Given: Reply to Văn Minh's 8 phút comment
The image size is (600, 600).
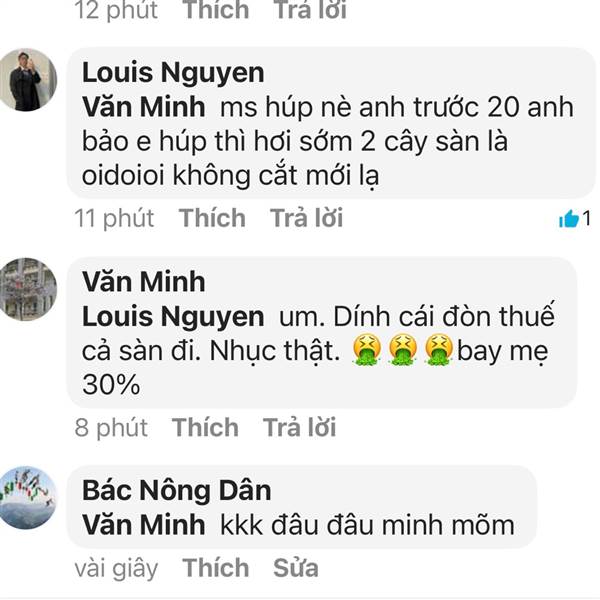Looking at the screenshot, I should tap(300, 427).
